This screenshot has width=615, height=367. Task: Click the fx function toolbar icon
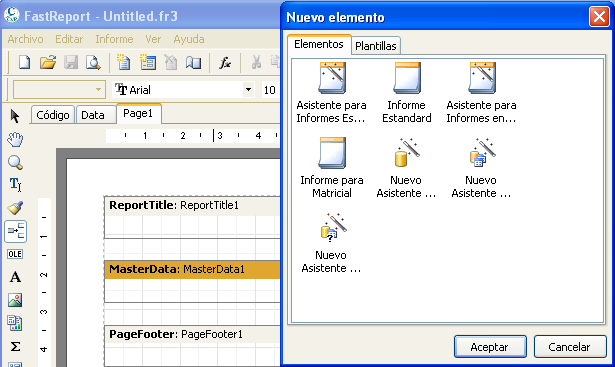[x=225, y=62]
